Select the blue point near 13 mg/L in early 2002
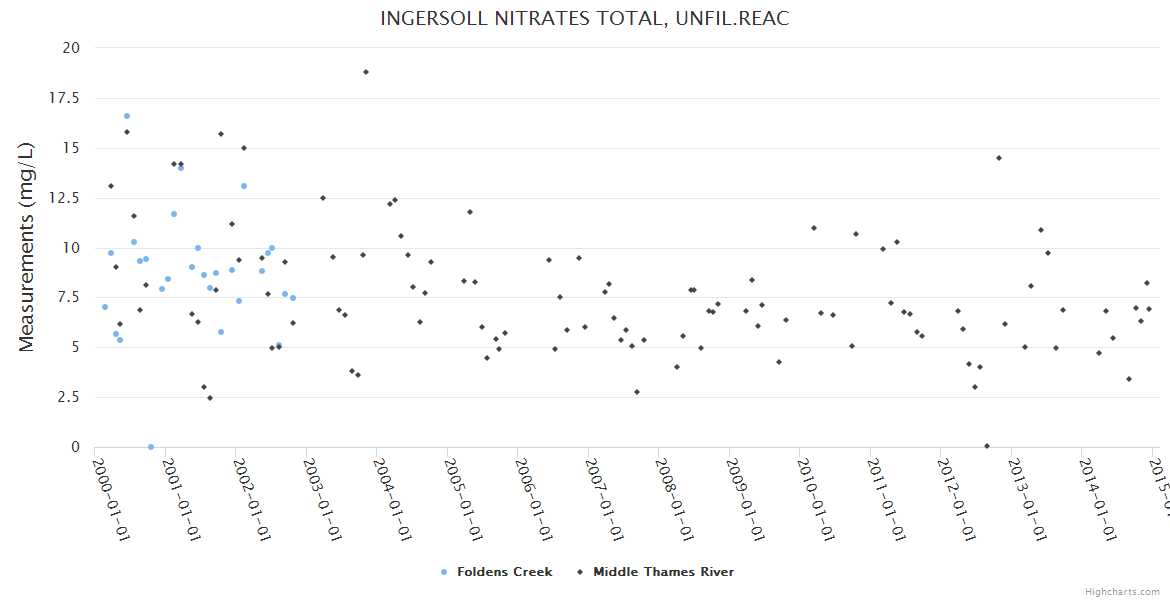Image resolution: width=1170 pixels, height=600 pixels. pyautogui.click(x=244, y=186)
